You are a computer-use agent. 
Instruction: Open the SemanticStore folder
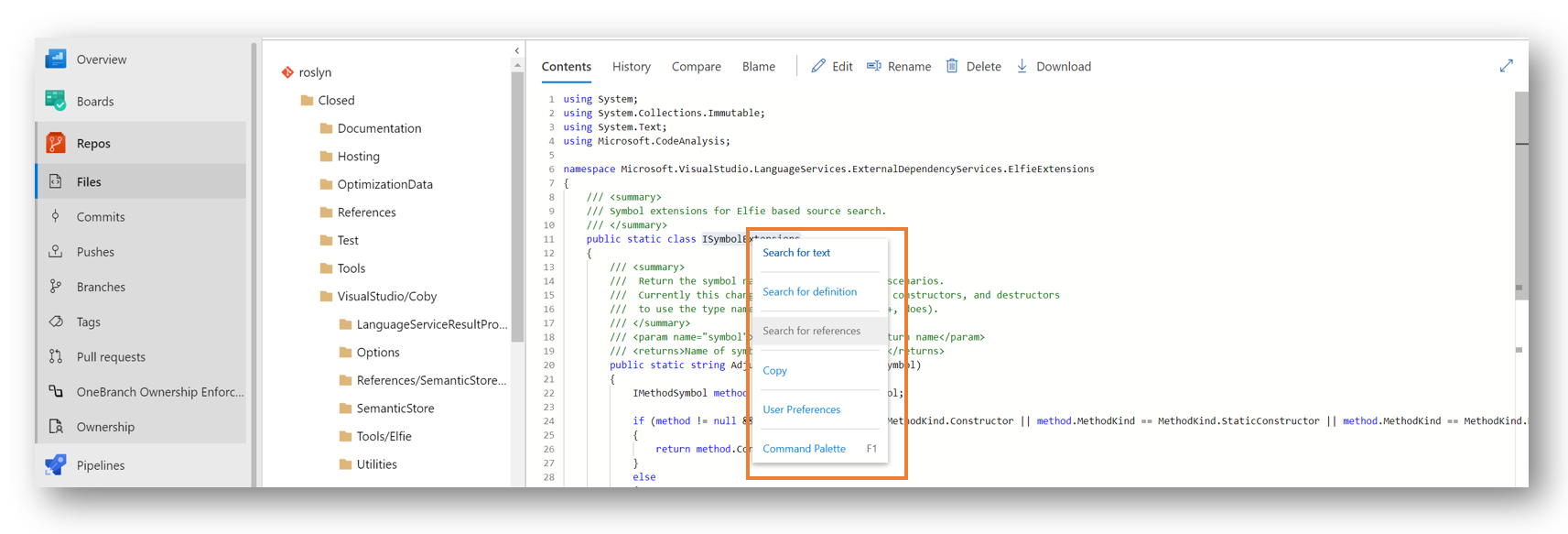tap(395, 409)
